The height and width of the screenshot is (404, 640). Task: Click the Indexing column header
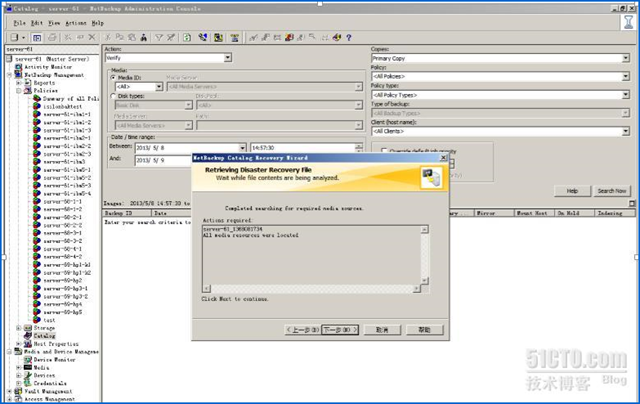(615, 213)
